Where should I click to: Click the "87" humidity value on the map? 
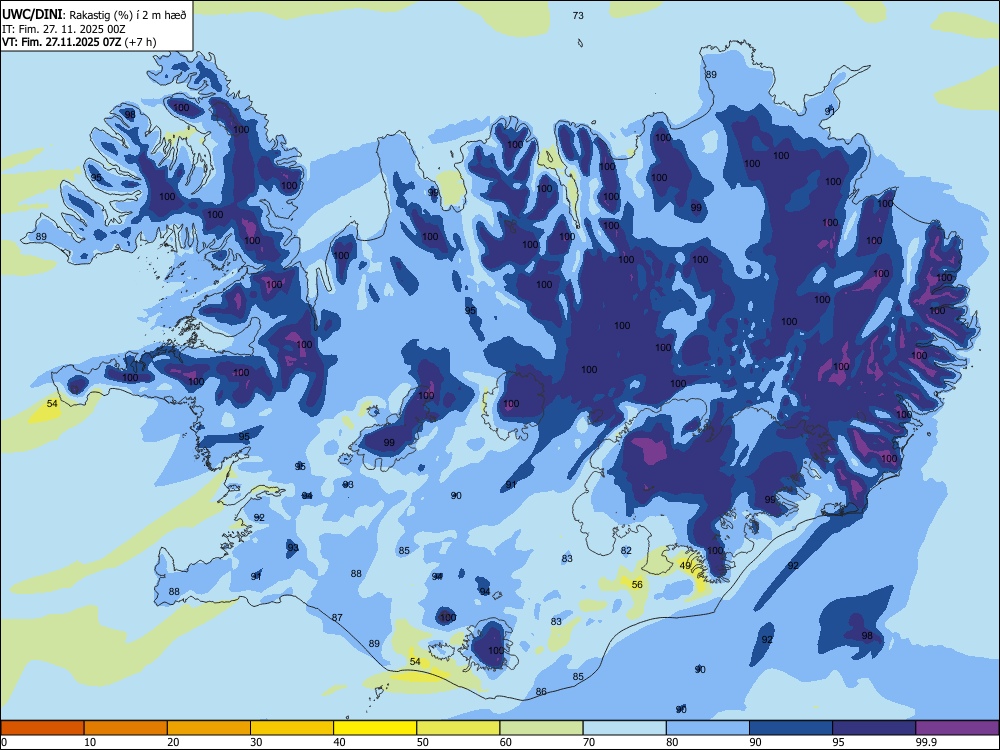pos(337,617)
